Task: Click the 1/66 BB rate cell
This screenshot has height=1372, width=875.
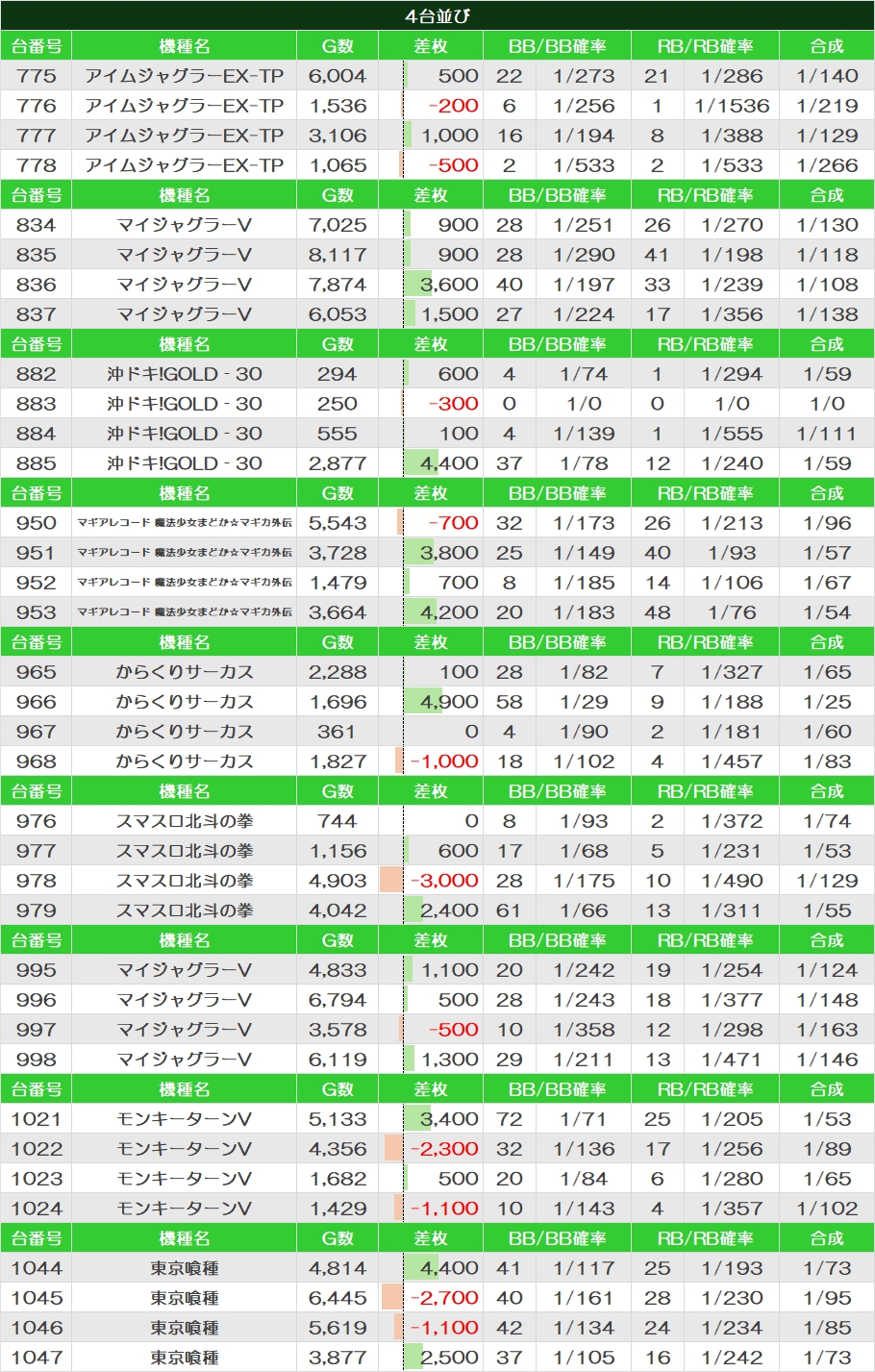Action: point(584,911)
